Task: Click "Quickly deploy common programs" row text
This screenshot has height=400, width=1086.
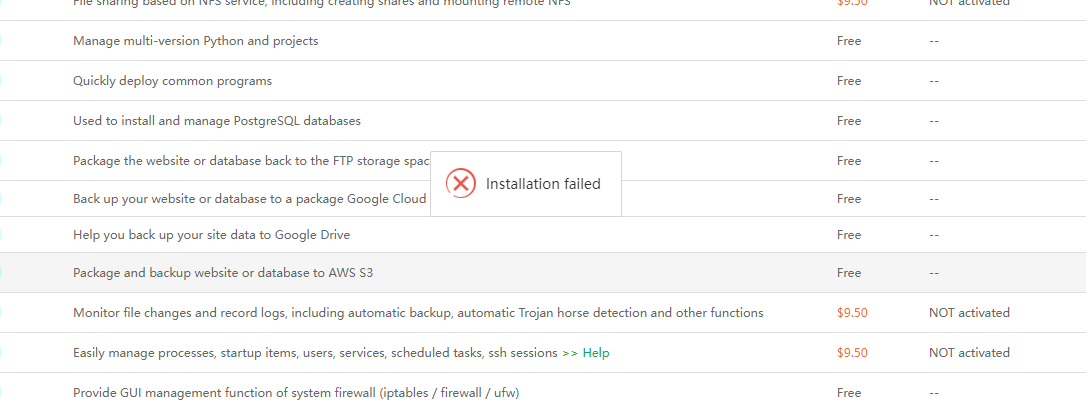Action: [x=172, y=81]
